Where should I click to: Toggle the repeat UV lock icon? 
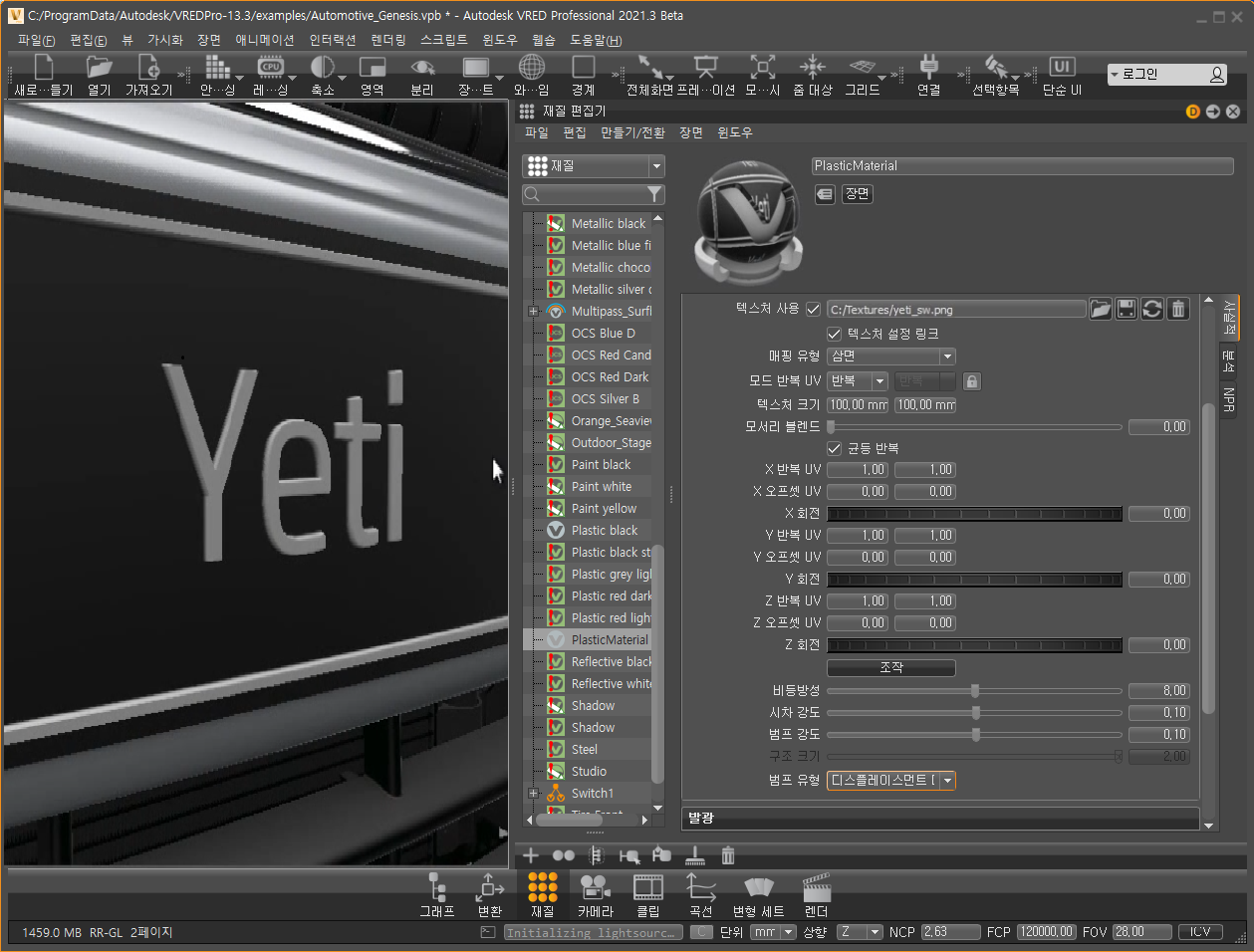tap(972, 381)
